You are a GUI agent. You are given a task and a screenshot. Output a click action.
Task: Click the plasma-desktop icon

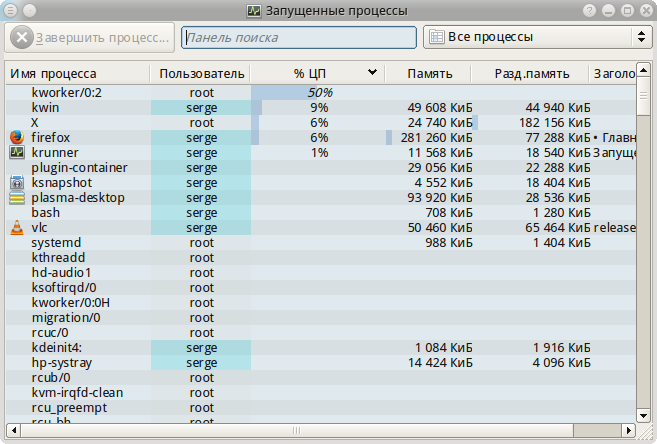[x=17, y=197]
